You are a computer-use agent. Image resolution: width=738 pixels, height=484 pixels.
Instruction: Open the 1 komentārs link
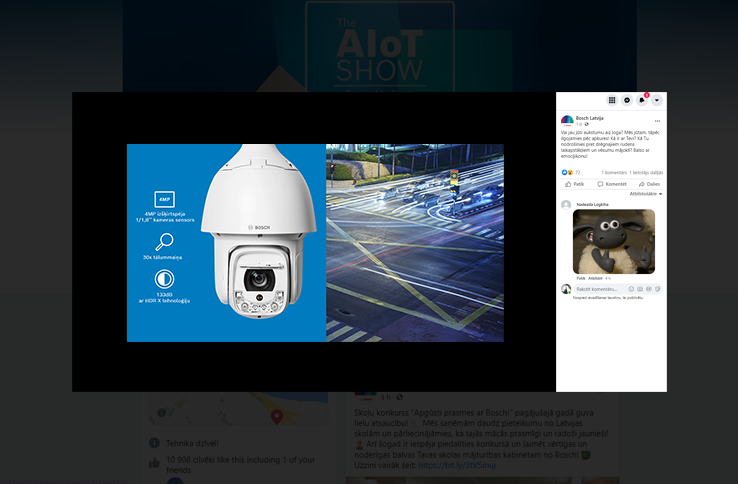pos(615,172)
